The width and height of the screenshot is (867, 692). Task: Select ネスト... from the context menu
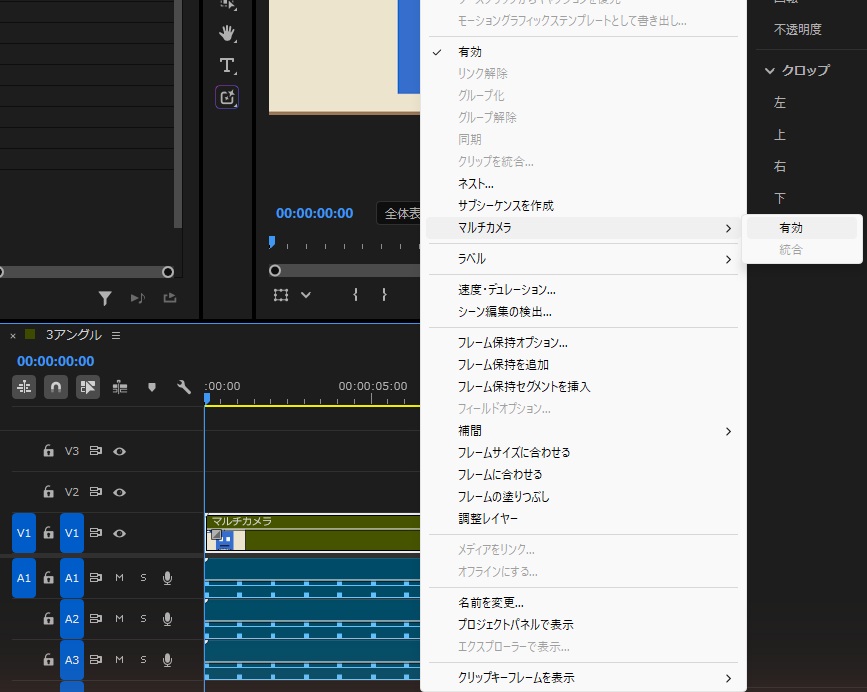click(582, 184)
